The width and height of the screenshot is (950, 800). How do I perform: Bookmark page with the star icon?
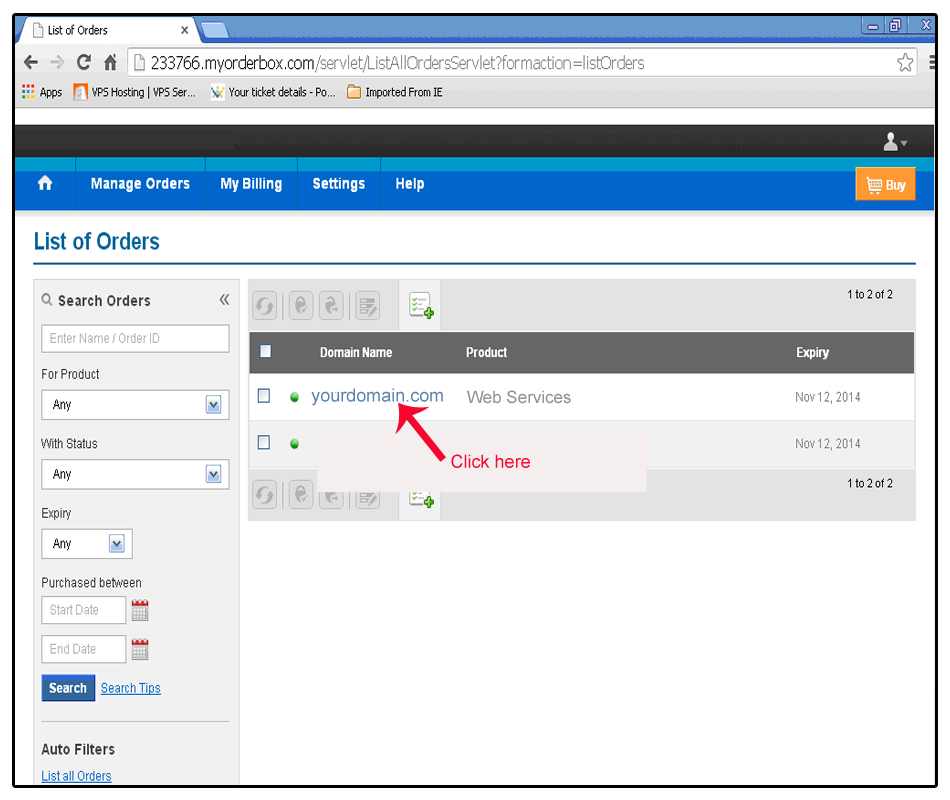904,63
